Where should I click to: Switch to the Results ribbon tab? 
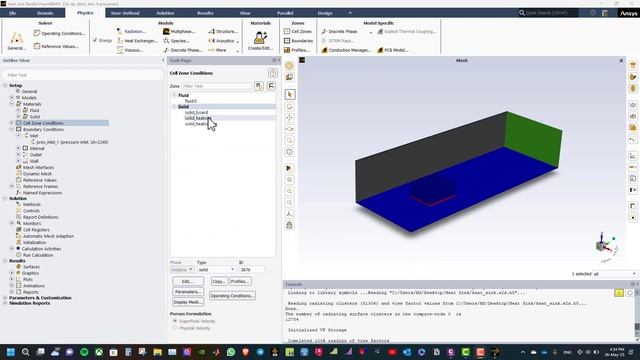coord(205,13)
